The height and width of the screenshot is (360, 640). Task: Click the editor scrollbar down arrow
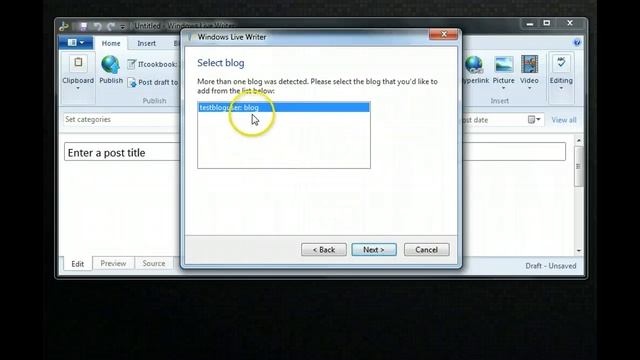click(x=579, y=251)
